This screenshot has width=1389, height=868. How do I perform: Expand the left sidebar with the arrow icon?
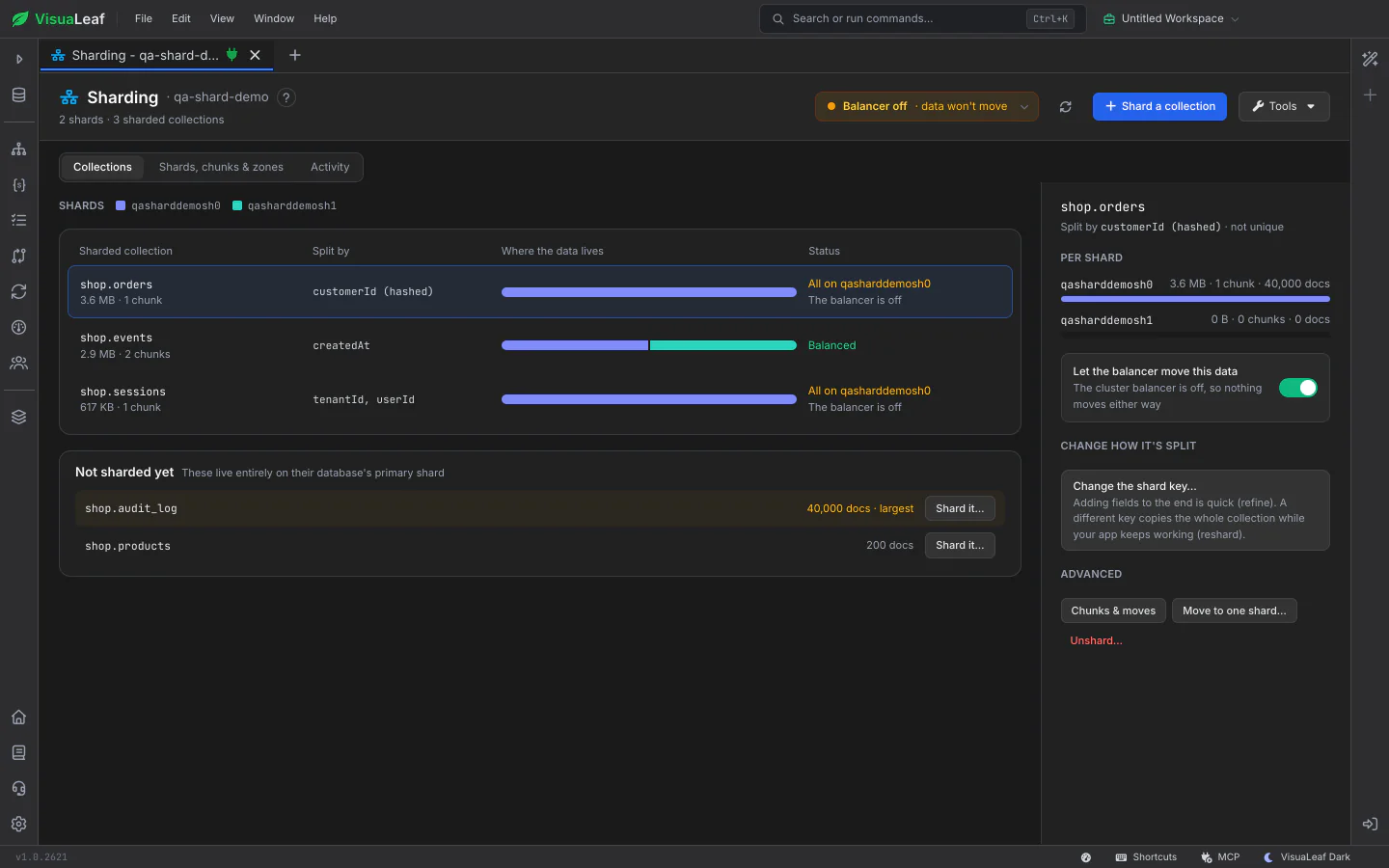click(18, 59)
